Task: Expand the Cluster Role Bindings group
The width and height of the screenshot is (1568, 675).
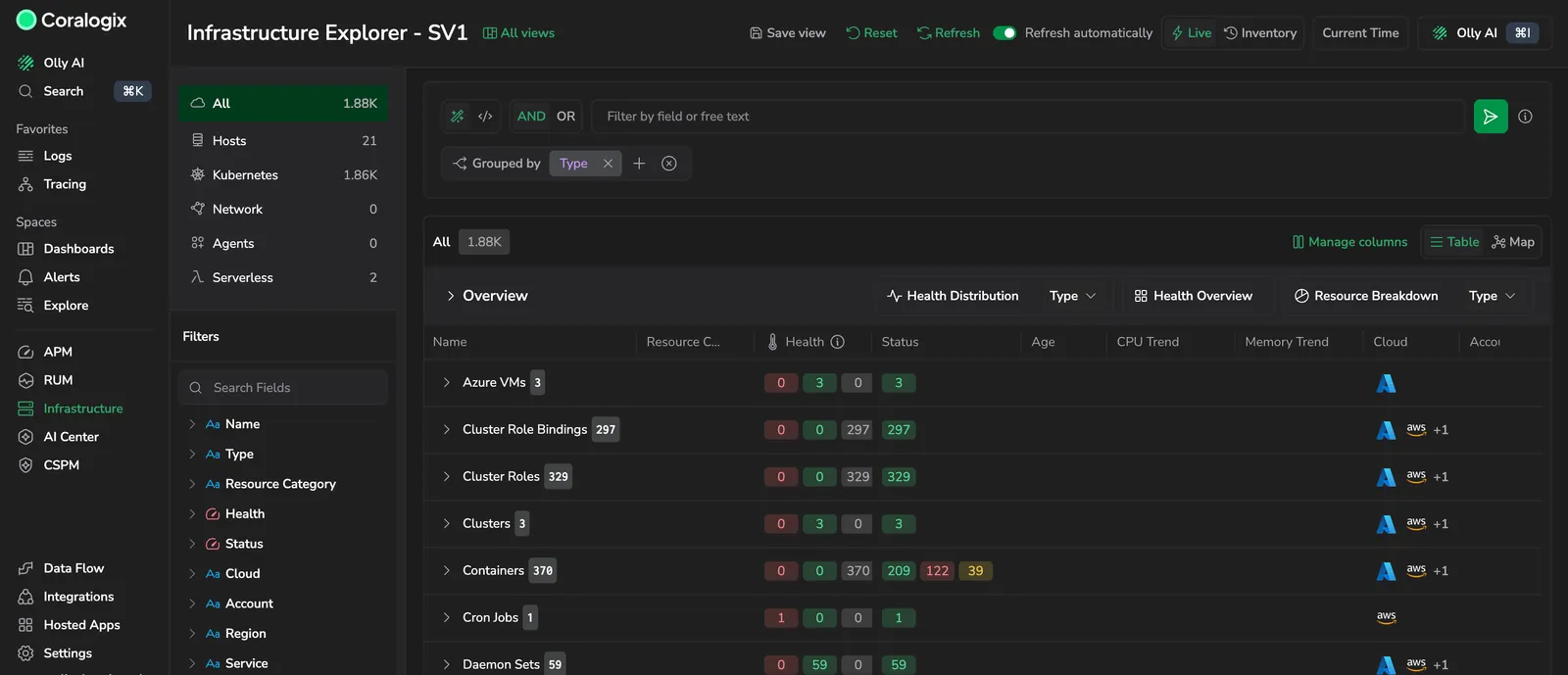Action: [447, 430]
